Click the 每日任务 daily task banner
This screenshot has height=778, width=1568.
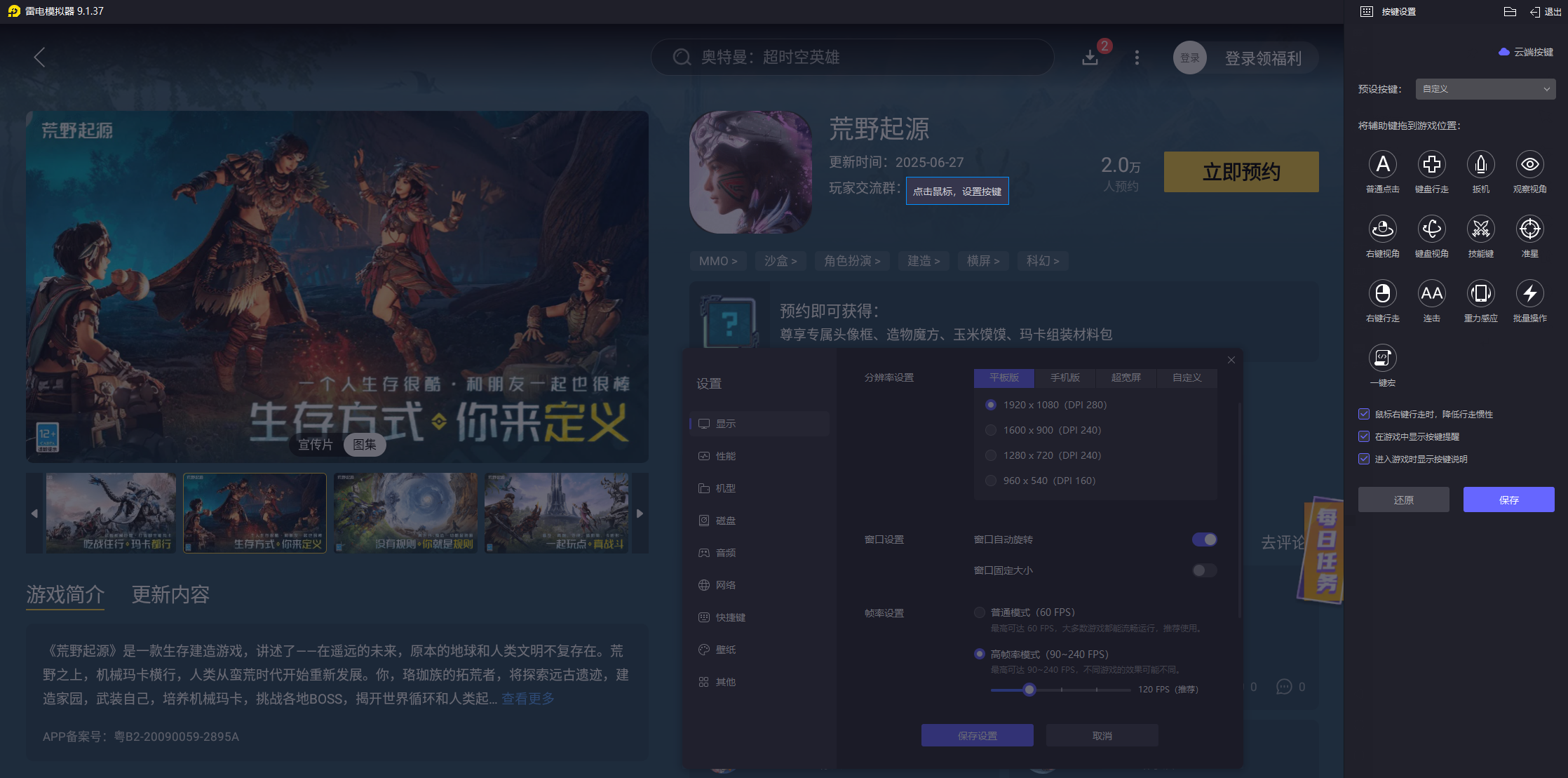coord(1321,550)
